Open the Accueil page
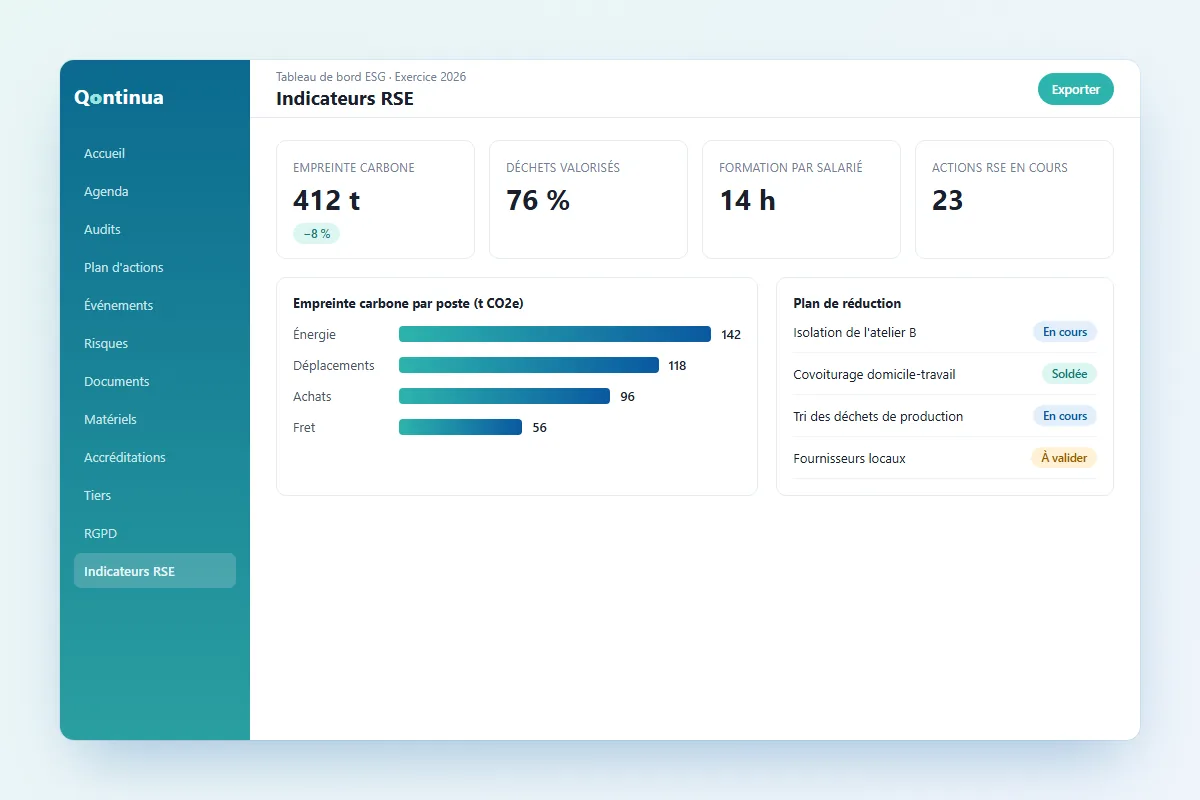 click(155, 153)
